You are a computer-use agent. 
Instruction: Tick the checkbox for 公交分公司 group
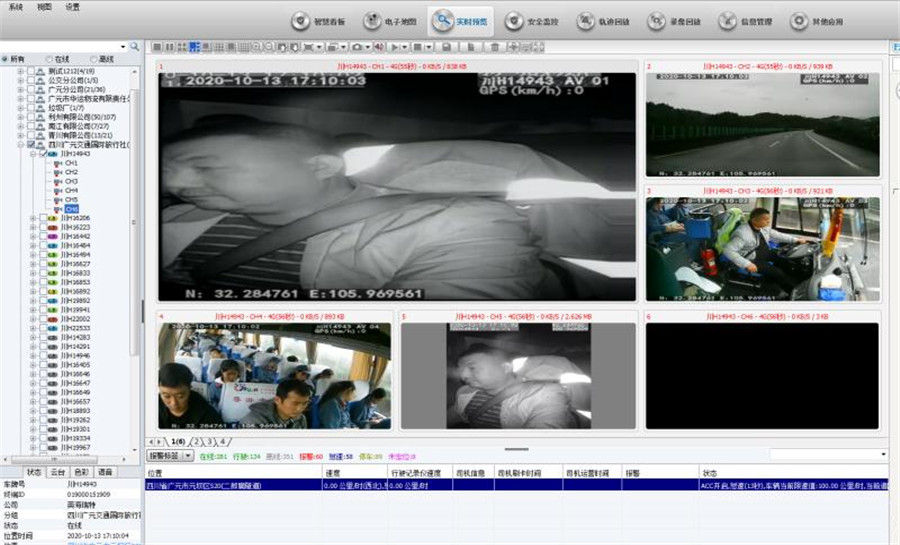click(32, 81)
